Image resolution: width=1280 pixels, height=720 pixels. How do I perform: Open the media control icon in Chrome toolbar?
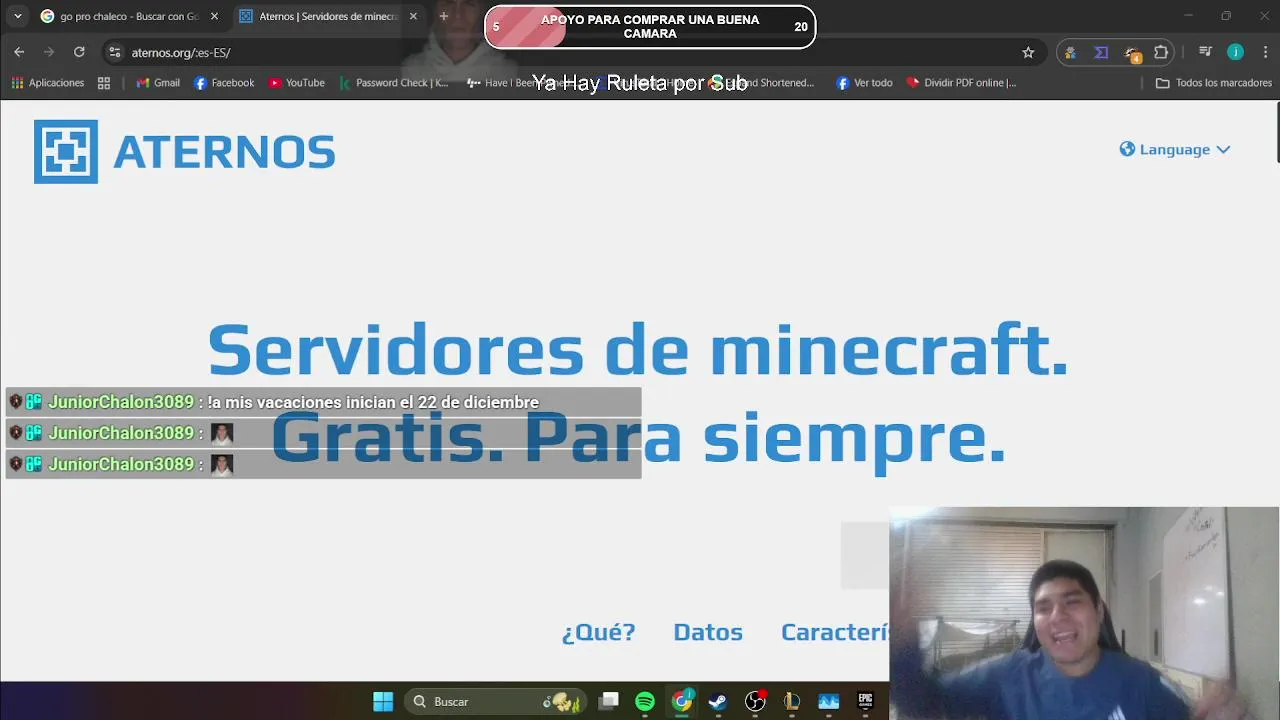1205,52
